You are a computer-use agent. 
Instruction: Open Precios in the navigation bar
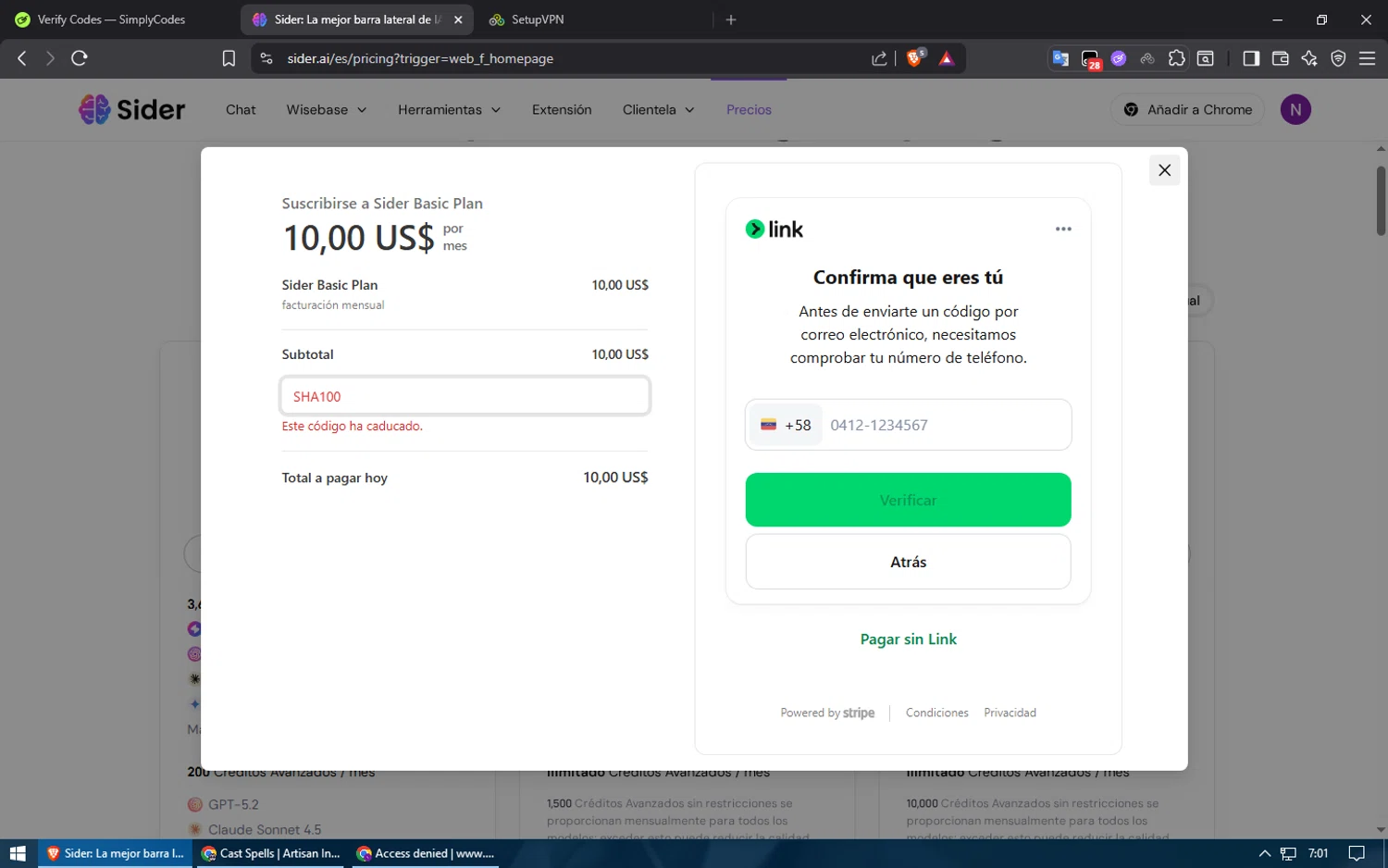[749, 109]
